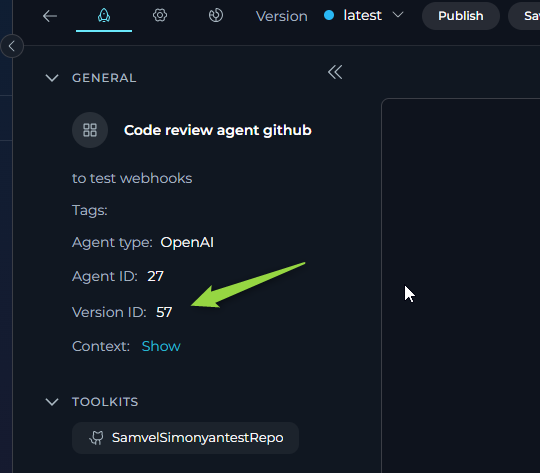Click the blue latest version status dot
This screenshot has width=540, height=473.
tap(329, 15)
